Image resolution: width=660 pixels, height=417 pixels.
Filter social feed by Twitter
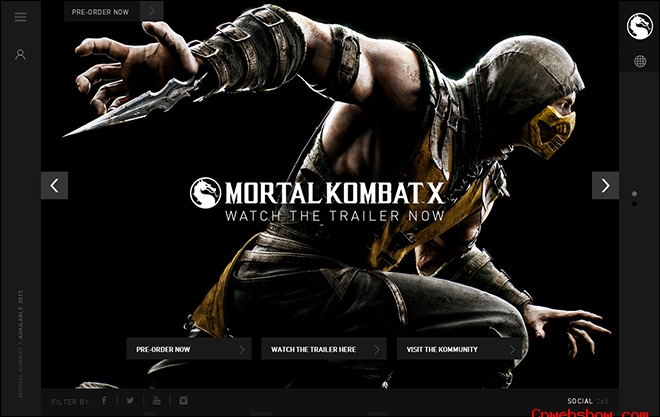[x=130, y=400]
